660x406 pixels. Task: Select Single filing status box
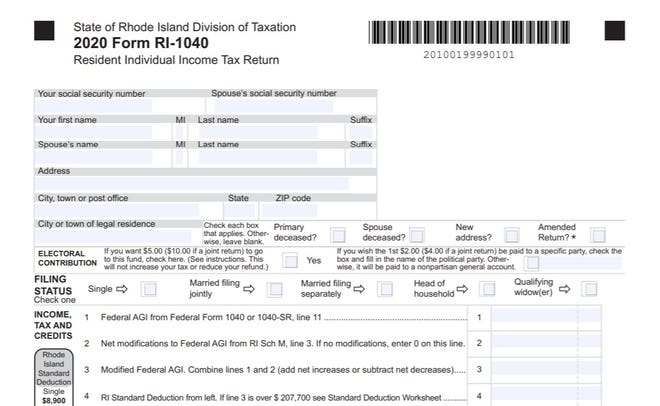pyautogui.click(x=148, y=289)
